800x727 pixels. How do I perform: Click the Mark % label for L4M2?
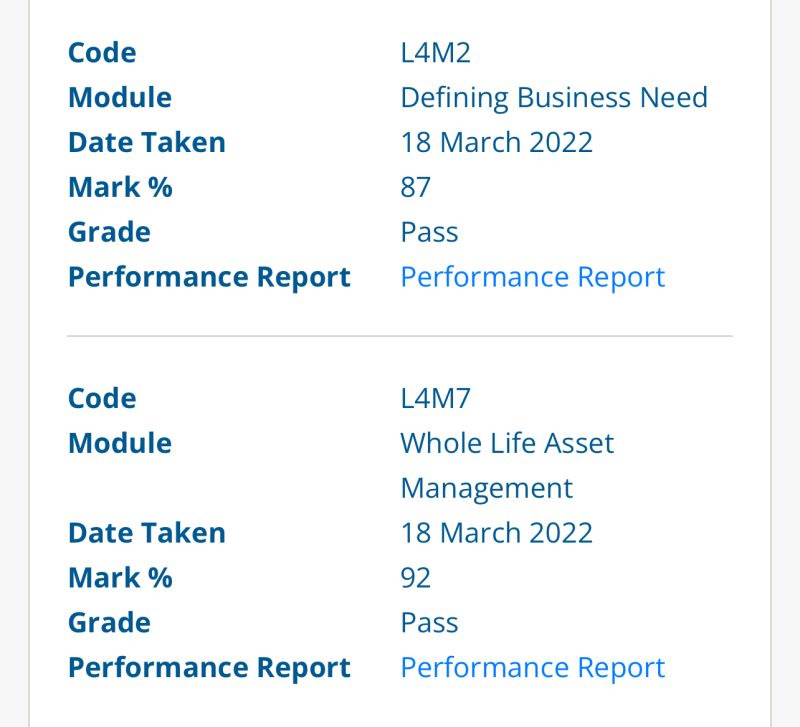(x=119, y=186)
